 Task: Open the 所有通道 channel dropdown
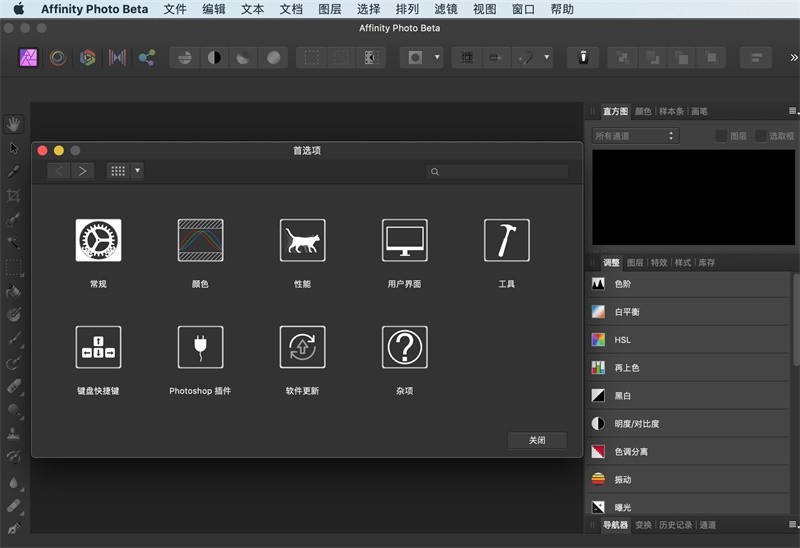tap(635, 136)
